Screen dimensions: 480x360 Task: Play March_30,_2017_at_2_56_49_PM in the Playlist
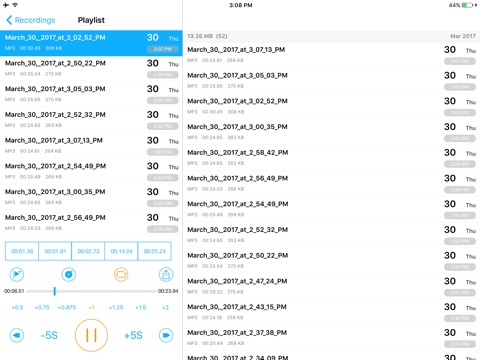point(91,223)
